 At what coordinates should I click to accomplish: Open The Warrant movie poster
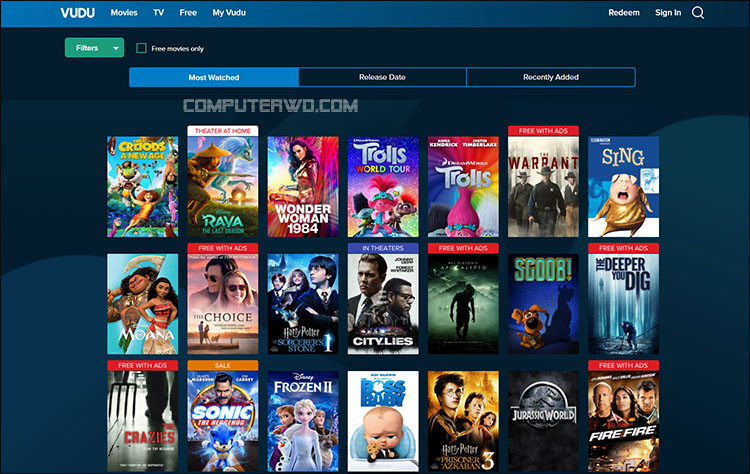[543, 187]
